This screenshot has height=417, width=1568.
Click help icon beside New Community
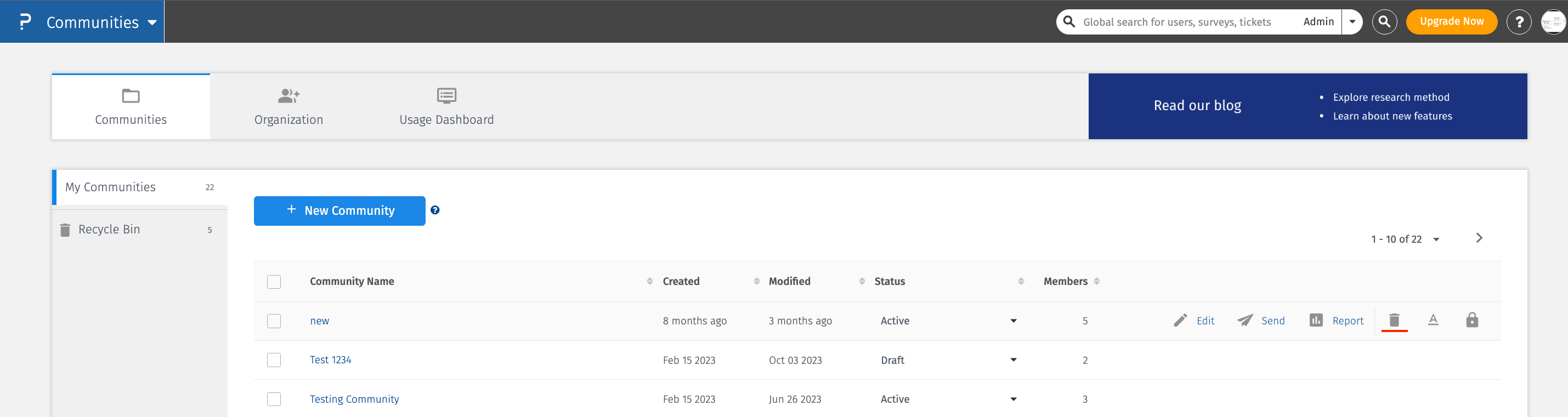pos(434,210)
